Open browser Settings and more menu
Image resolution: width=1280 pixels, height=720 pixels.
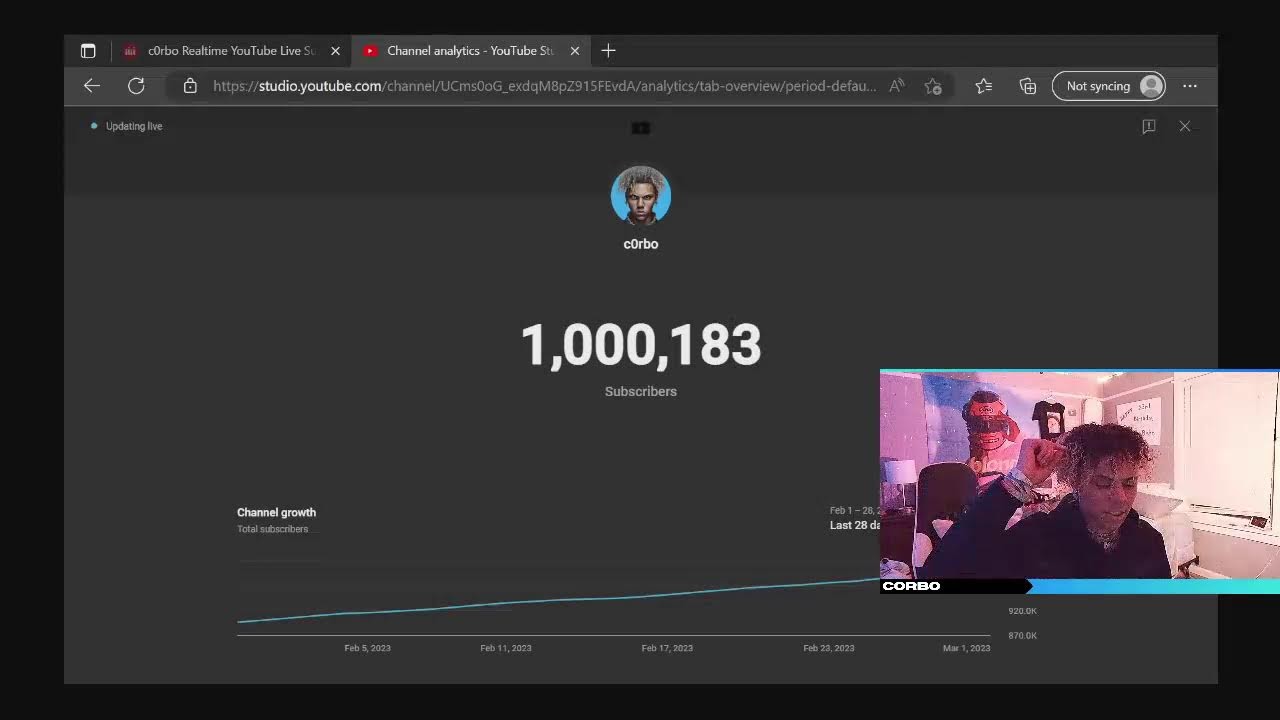1190,86
